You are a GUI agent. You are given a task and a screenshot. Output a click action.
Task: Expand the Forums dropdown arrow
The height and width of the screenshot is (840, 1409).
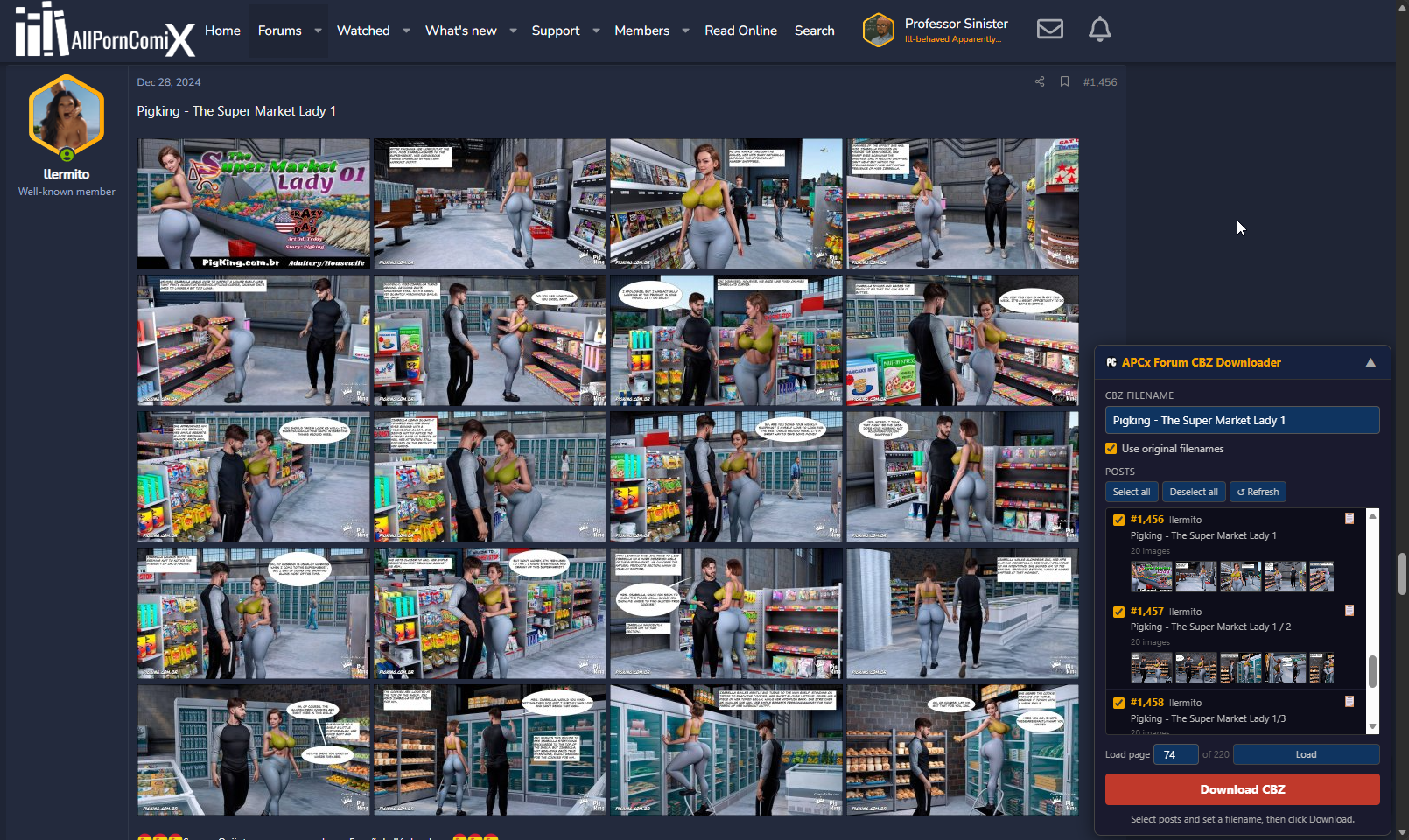[x=318, y=31]
